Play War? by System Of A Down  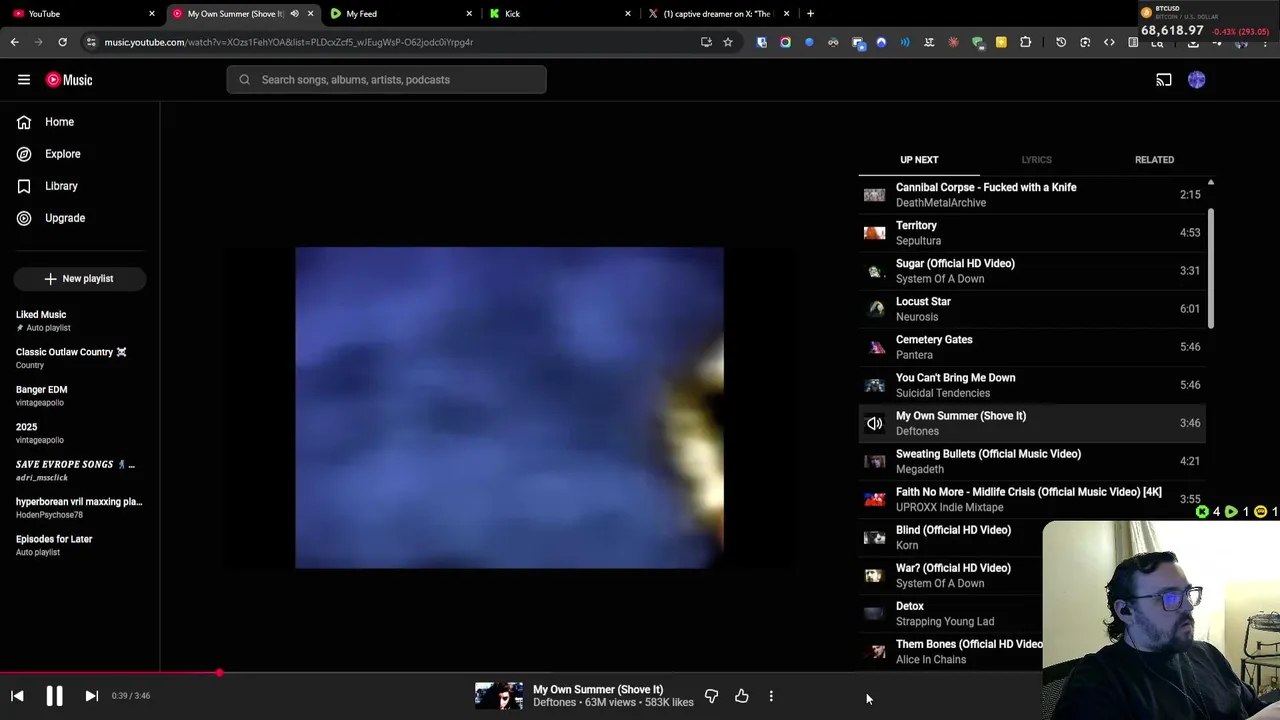950,575
